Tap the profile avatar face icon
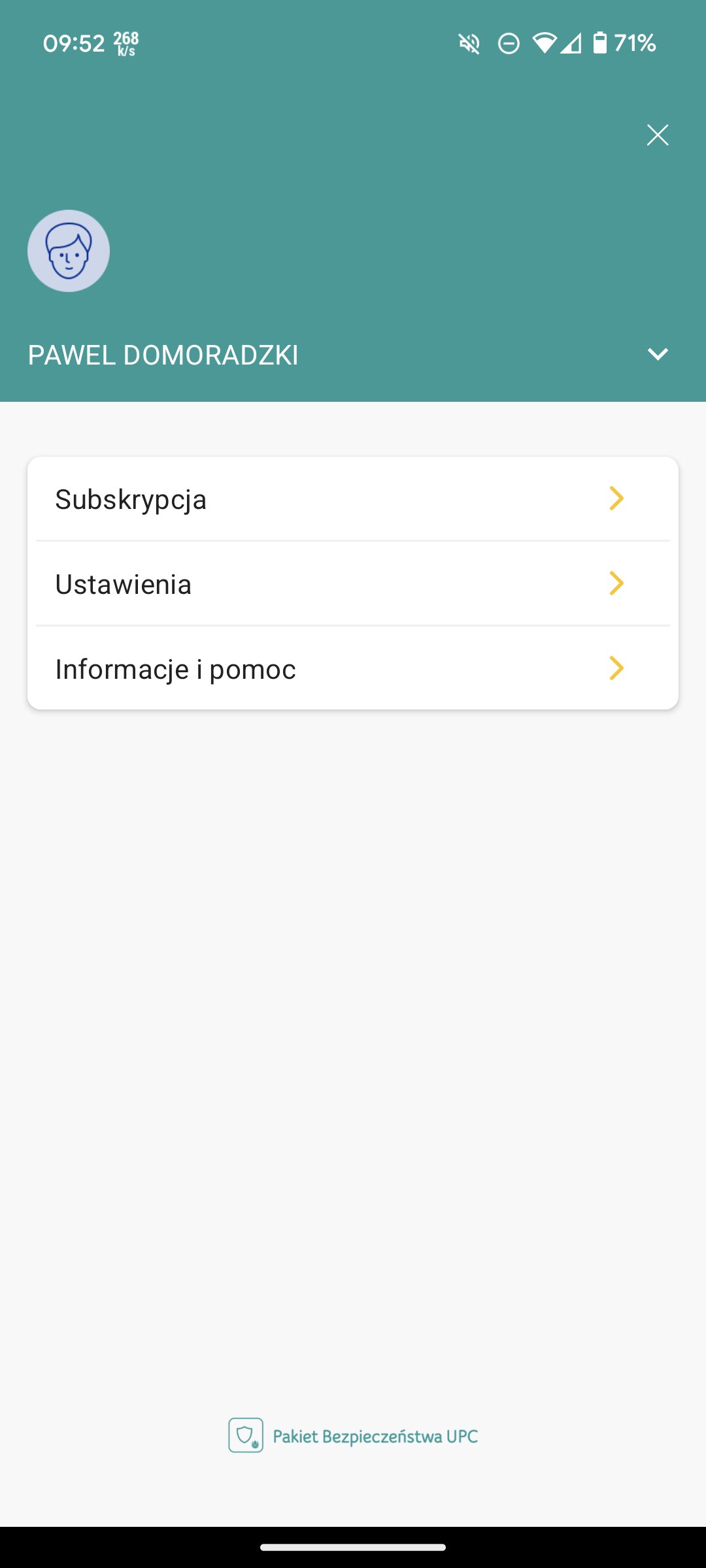This screenshot has height=1568, width=706. 69,251
